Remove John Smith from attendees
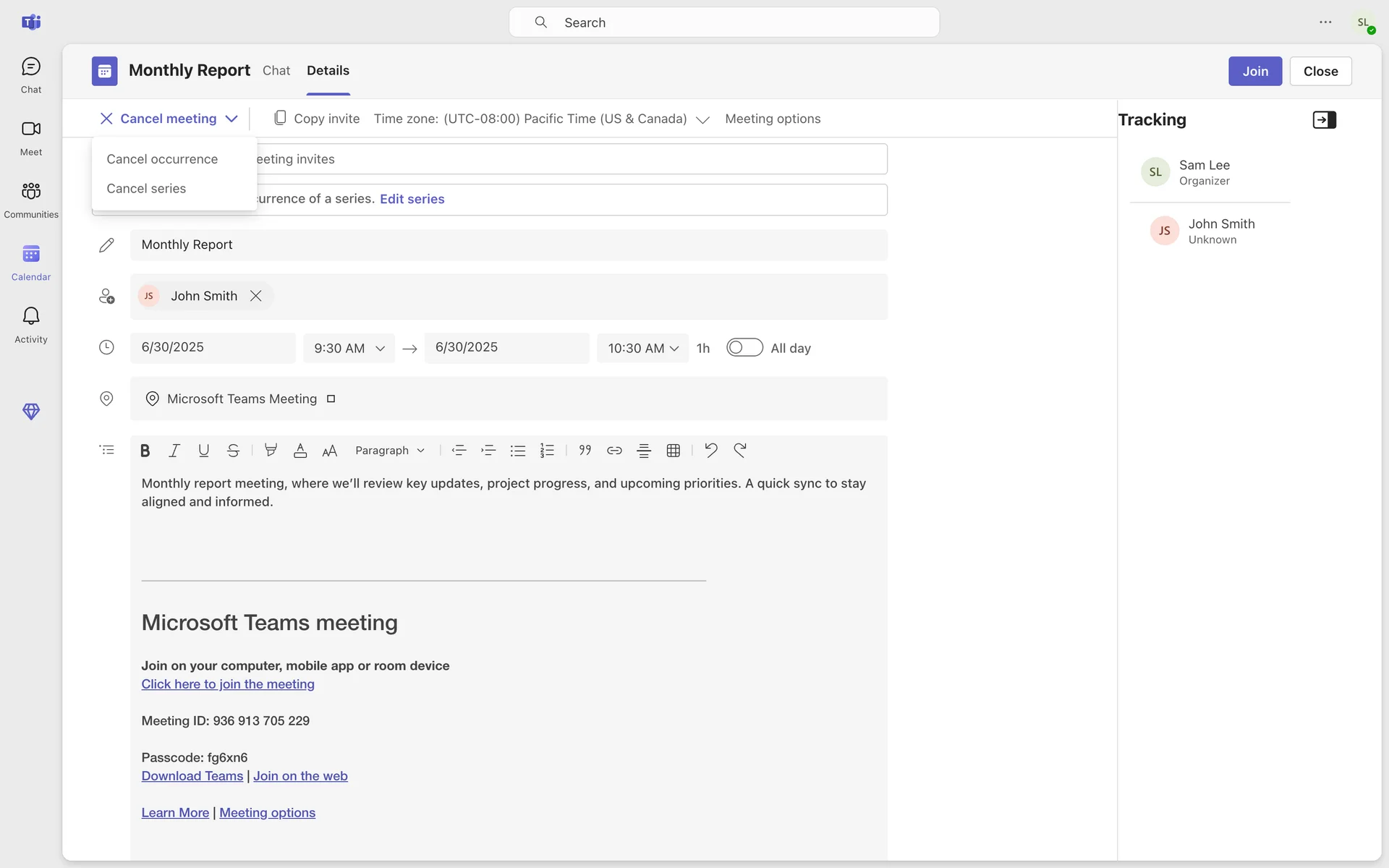Image resolution: width=1389 pixels, height=868 pixels. click(x=255, y=296)
